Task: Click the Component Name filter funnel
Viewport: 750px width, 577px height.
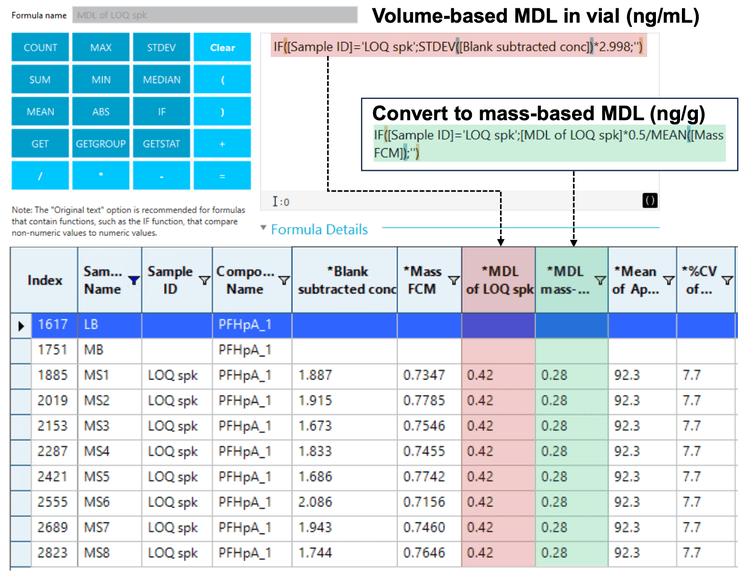Action: point(284,282)
